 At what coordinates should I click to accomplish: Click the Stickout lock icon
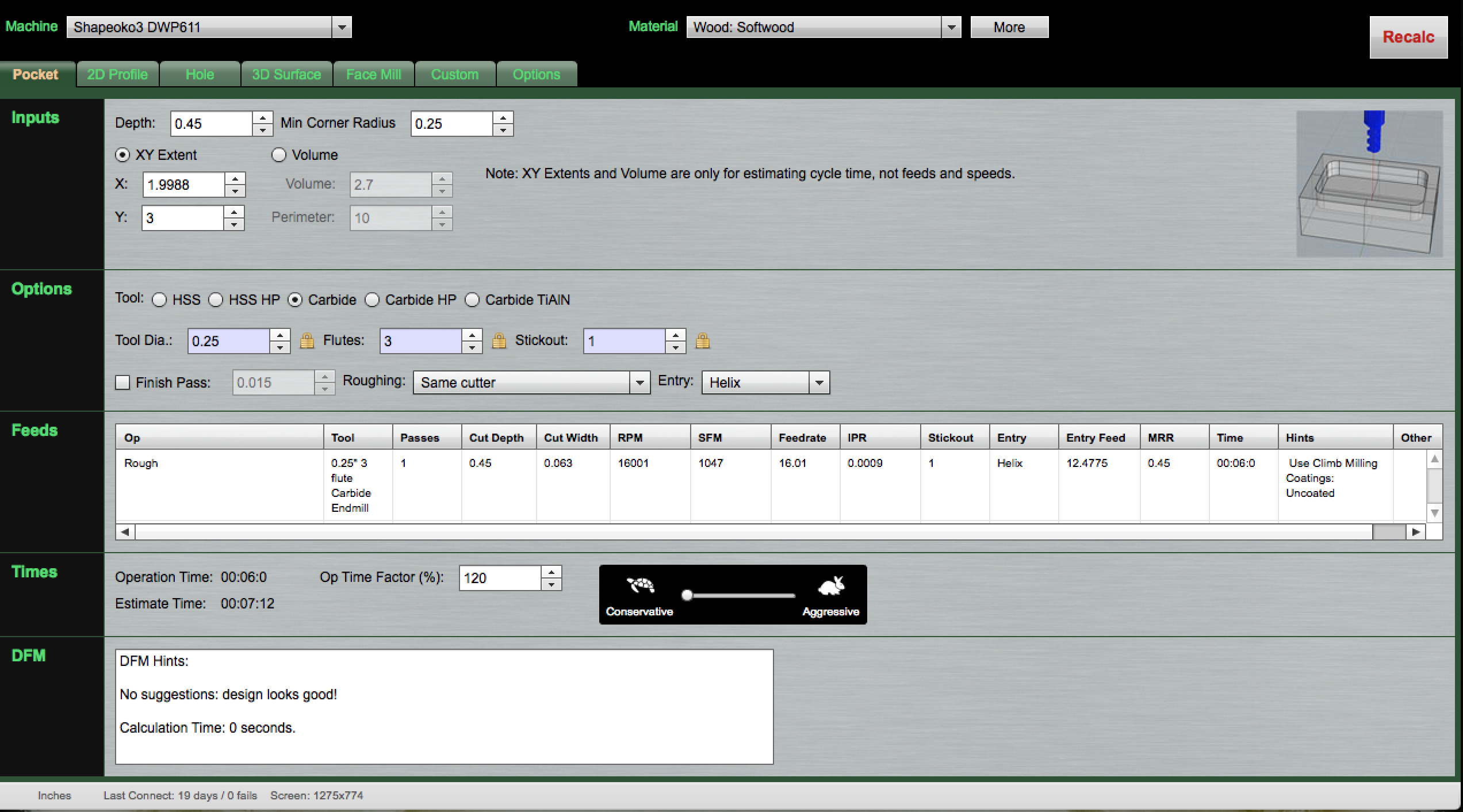[x=702, y=341]
